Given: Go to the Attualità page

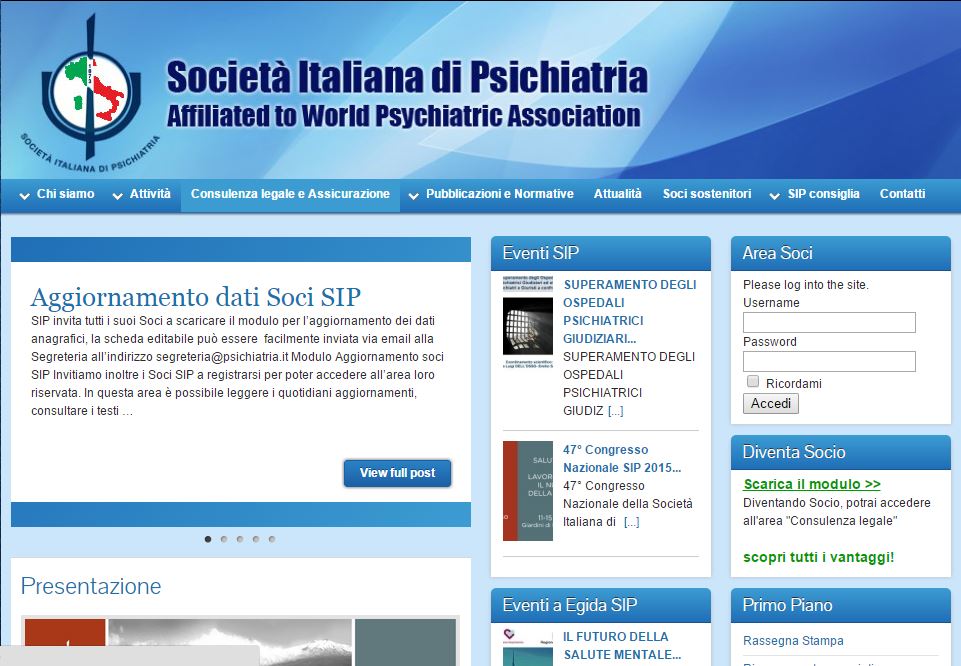Looking at the screenshot, I should pos(618,194).
